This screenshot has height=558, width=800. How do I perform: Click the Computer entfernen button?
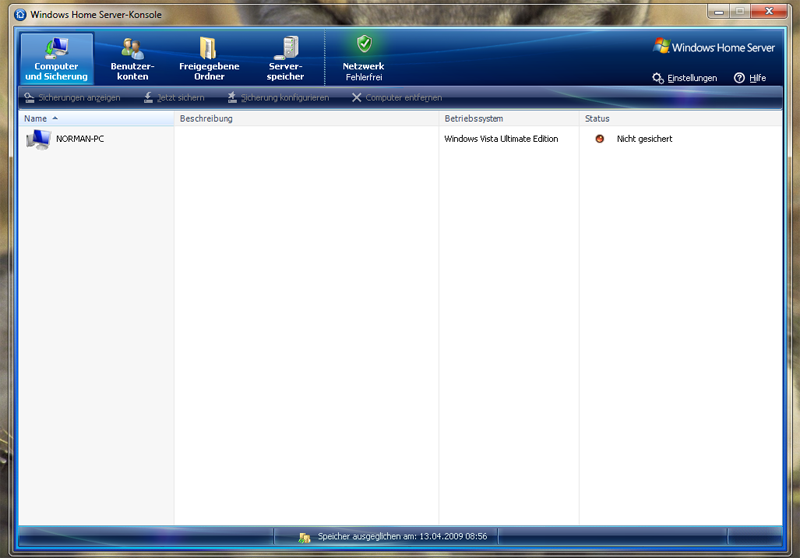396,98
